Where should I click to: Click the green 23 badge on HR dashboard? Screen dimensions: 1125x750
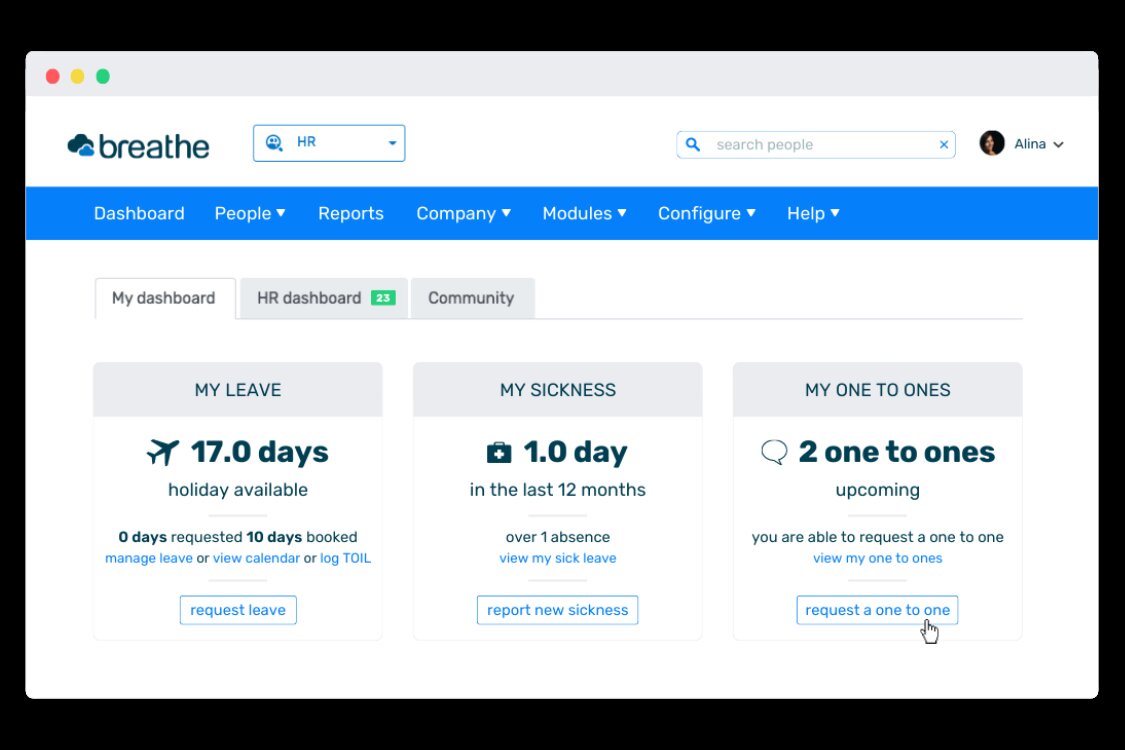(x=383, y=298)
